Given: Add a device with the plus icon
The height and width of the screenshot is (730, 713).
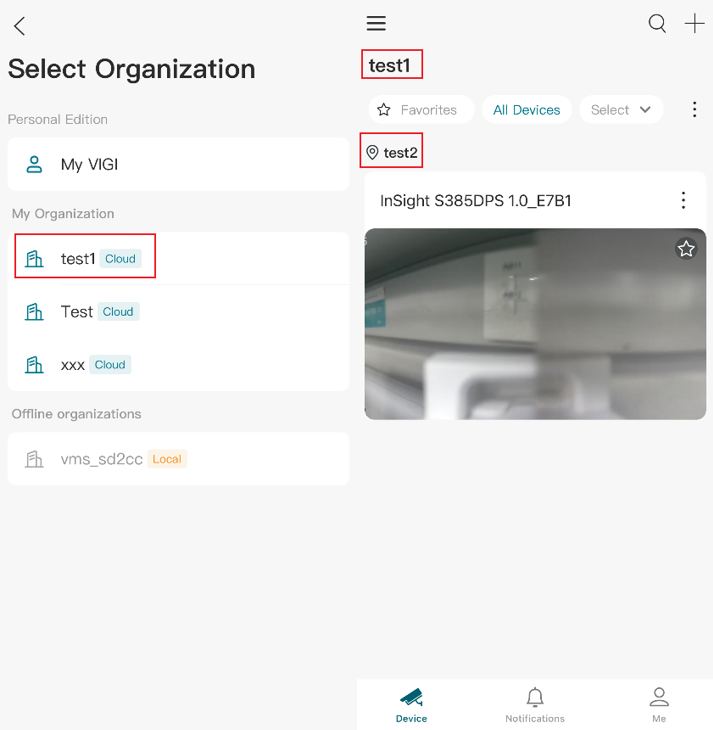Looking at the screenshot, I should click(694, 23).
